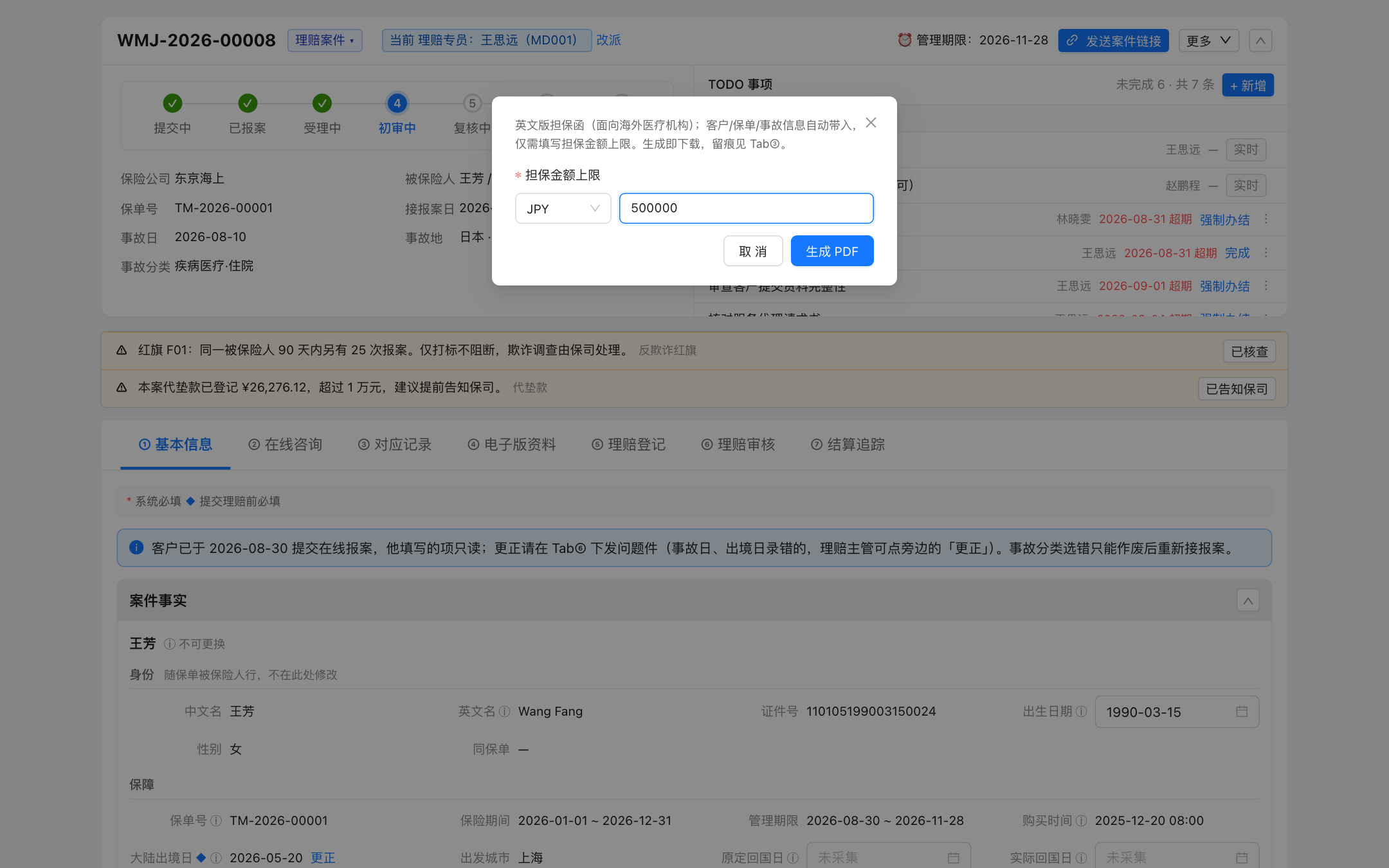Screen dimensions: 1389x868
Task: Click info icon next to 购买时间
Action: pyautogui.click(x=1082, y=820)
